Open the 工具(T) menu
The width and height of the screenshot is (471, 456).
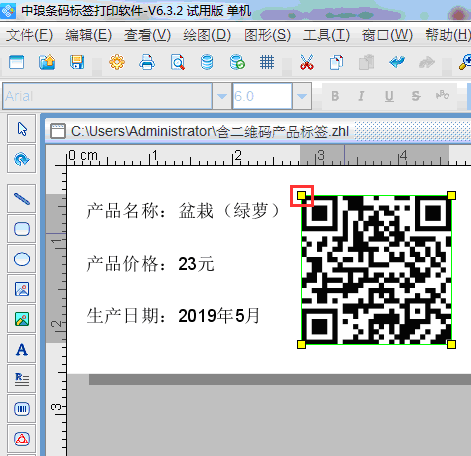point(326,35)
